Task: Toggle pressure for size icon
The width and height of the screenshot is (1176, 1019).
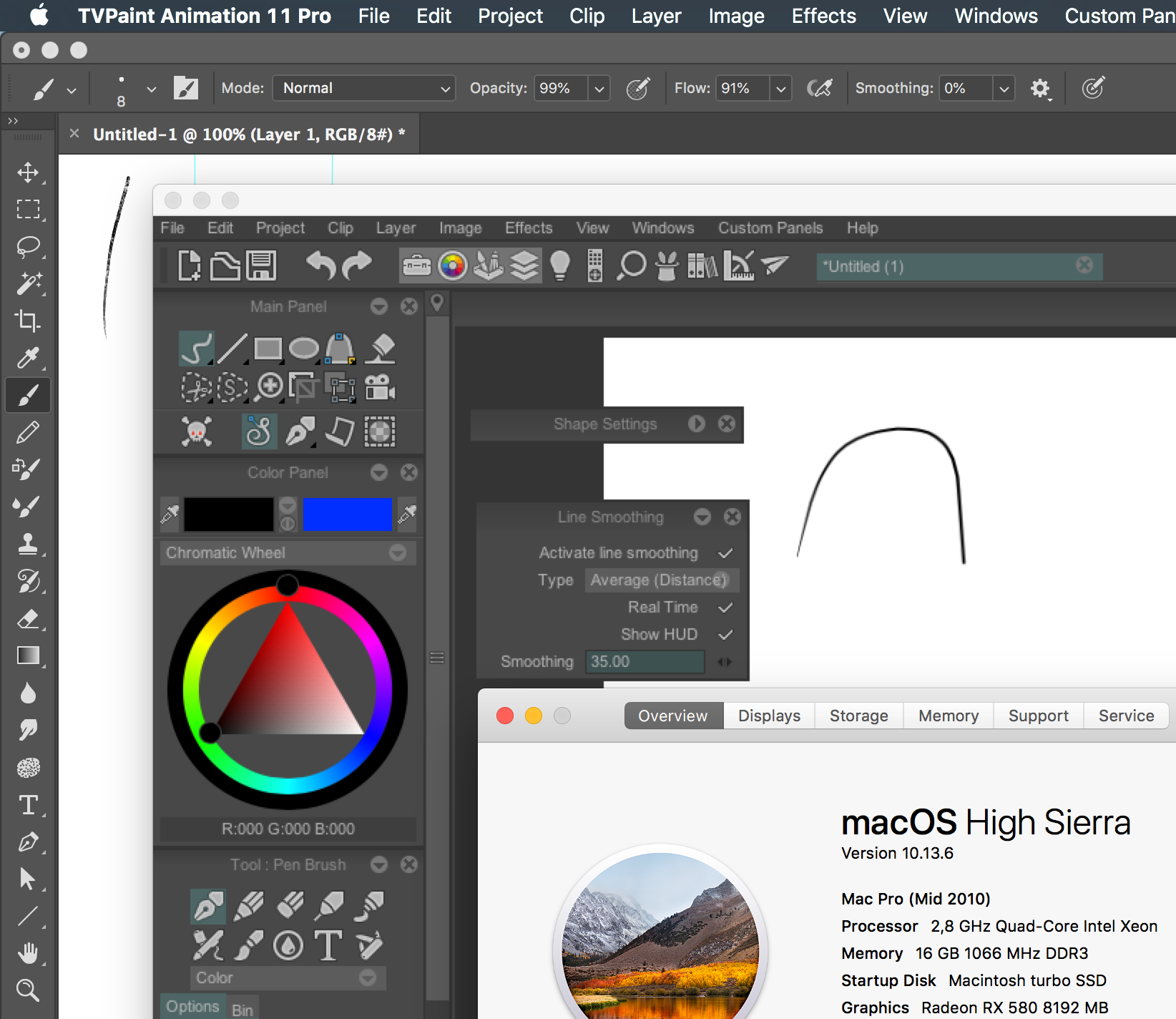Action: 1093,89
